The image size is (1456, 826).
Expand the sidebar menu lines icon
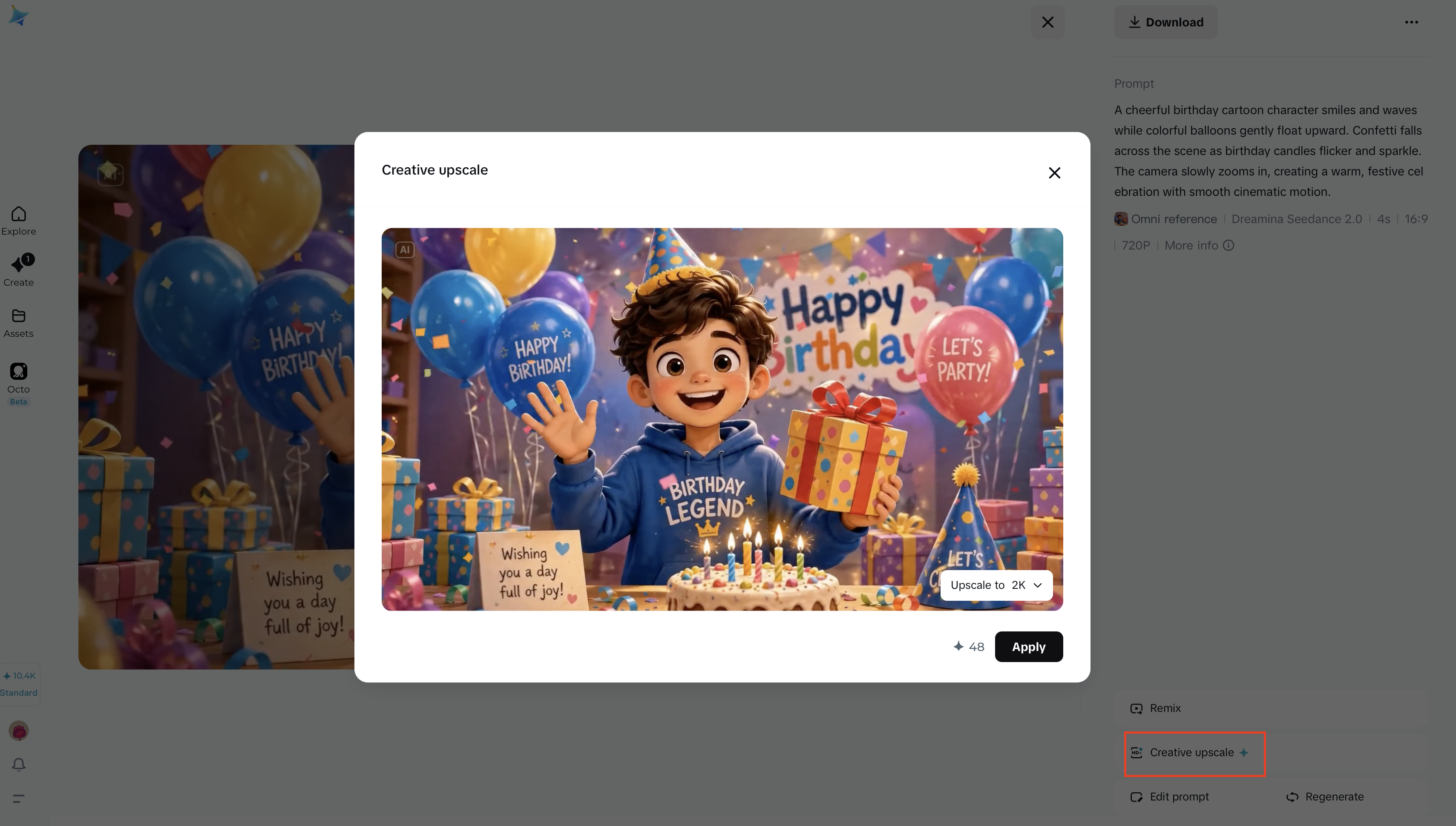pyautogui.click(x=19, y=798)
